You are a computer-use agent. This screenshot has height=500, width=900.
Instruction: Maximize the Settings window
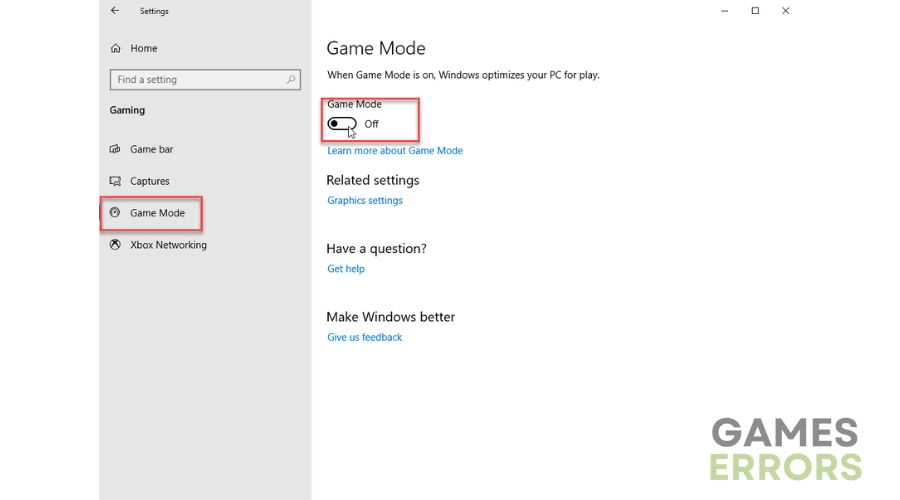click(x=755, y=11)
